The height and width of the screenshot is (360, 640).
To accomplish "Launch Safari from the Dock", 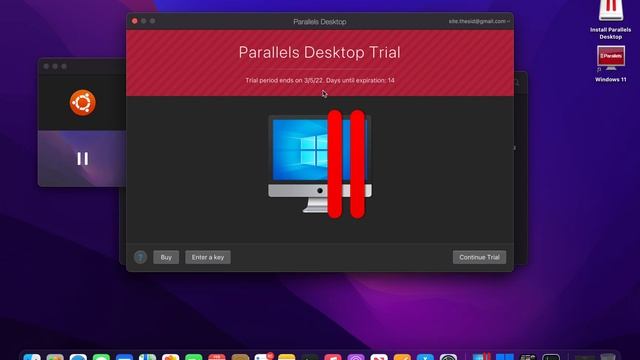I will tap(78, 357).
